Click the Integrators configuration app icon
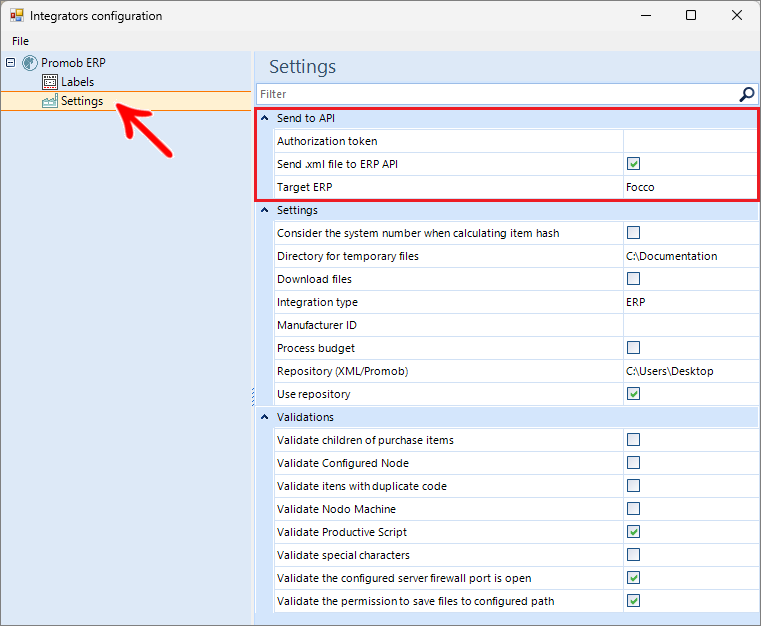 pos(17,16)
